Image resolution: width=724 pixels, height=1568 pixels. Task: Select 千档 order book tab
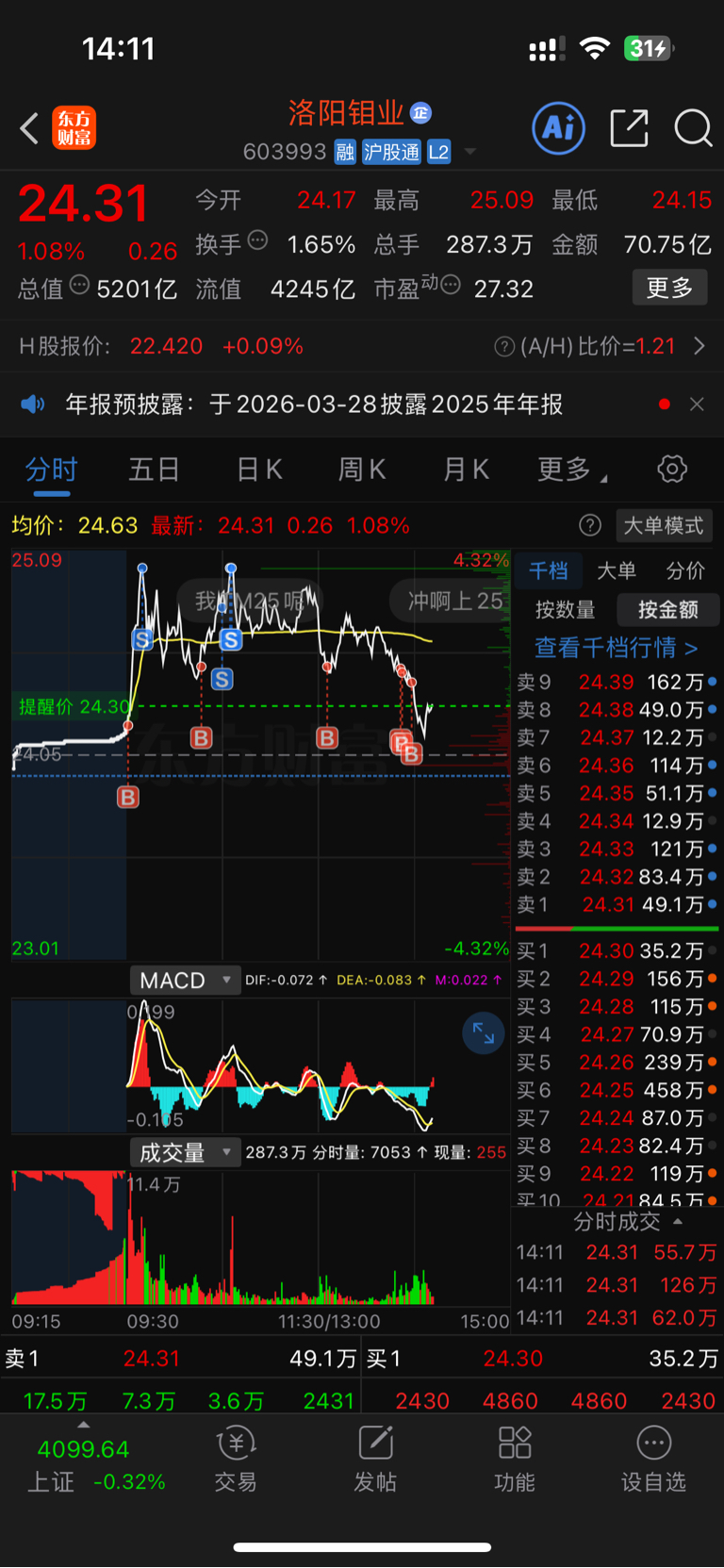pyautogui.click(x=548, y=570)
